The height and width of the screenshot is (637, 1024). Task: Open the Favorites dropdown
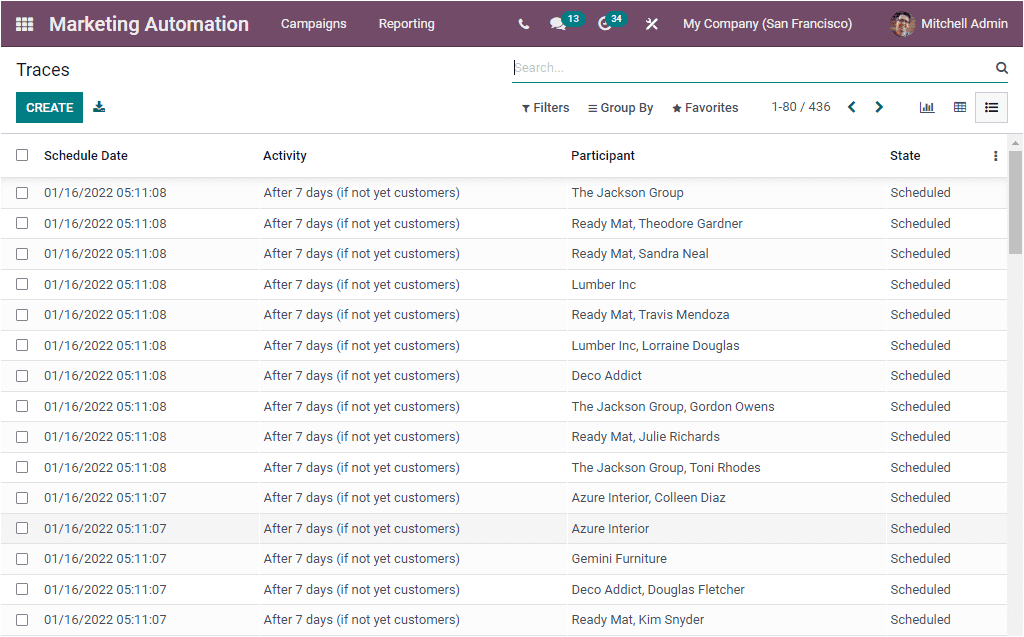(x=704, y=107)
